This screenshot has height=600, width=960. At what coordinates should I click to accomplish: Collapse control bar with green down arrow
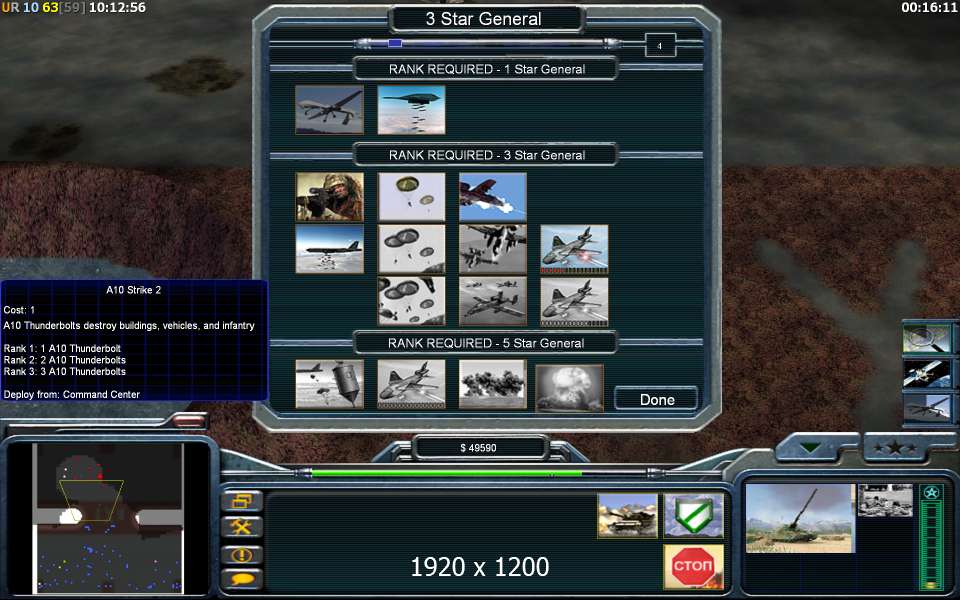(810, 448)
